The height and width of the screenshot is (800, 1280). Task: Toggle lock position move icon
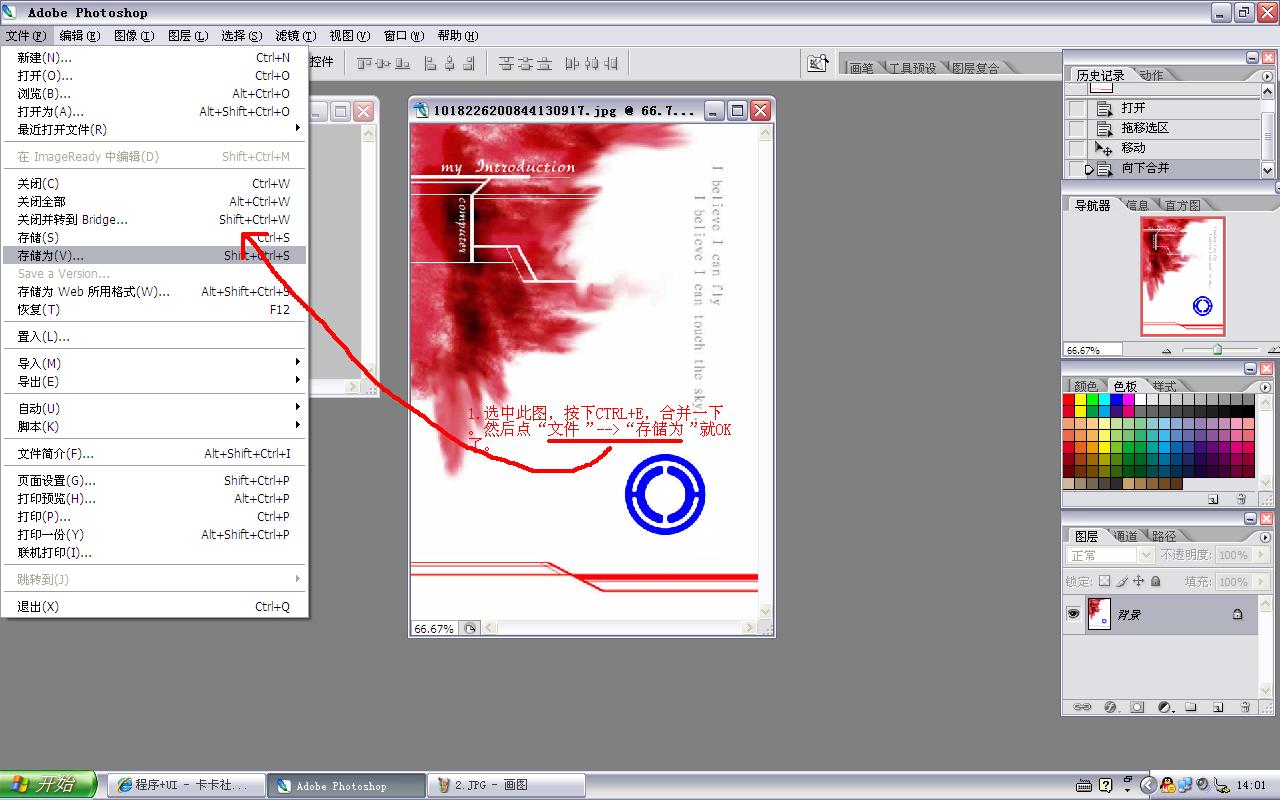coord(1139,581)
